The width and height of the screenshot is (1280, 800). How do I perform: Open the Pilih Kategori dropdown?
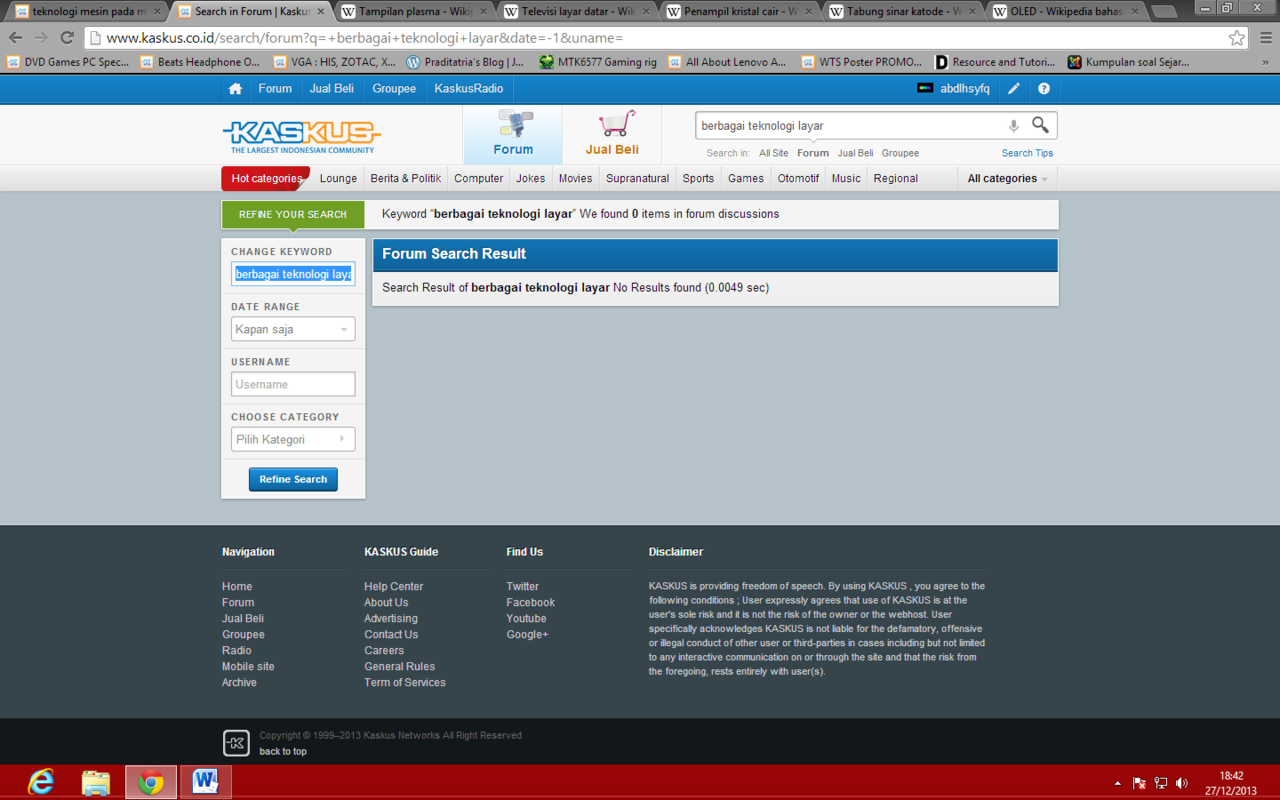293,439
